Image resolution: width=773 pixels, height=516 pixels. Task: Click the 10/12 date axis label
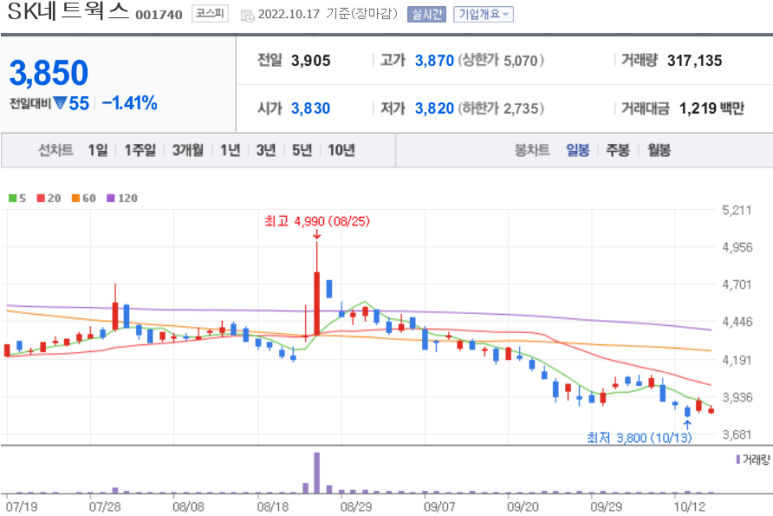pos(690,507)
